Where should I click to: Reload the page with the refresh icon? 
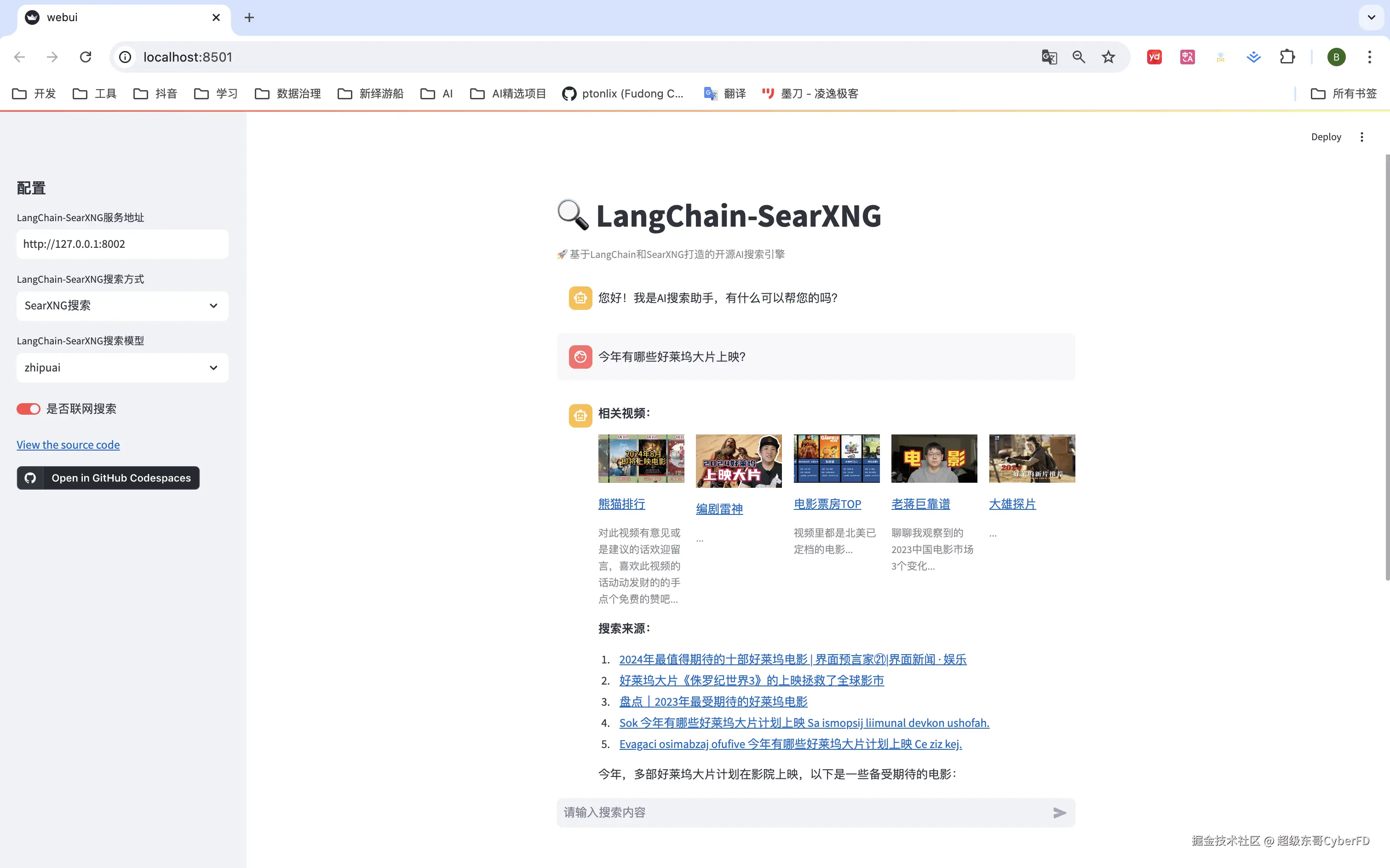(x=86, y=57)
